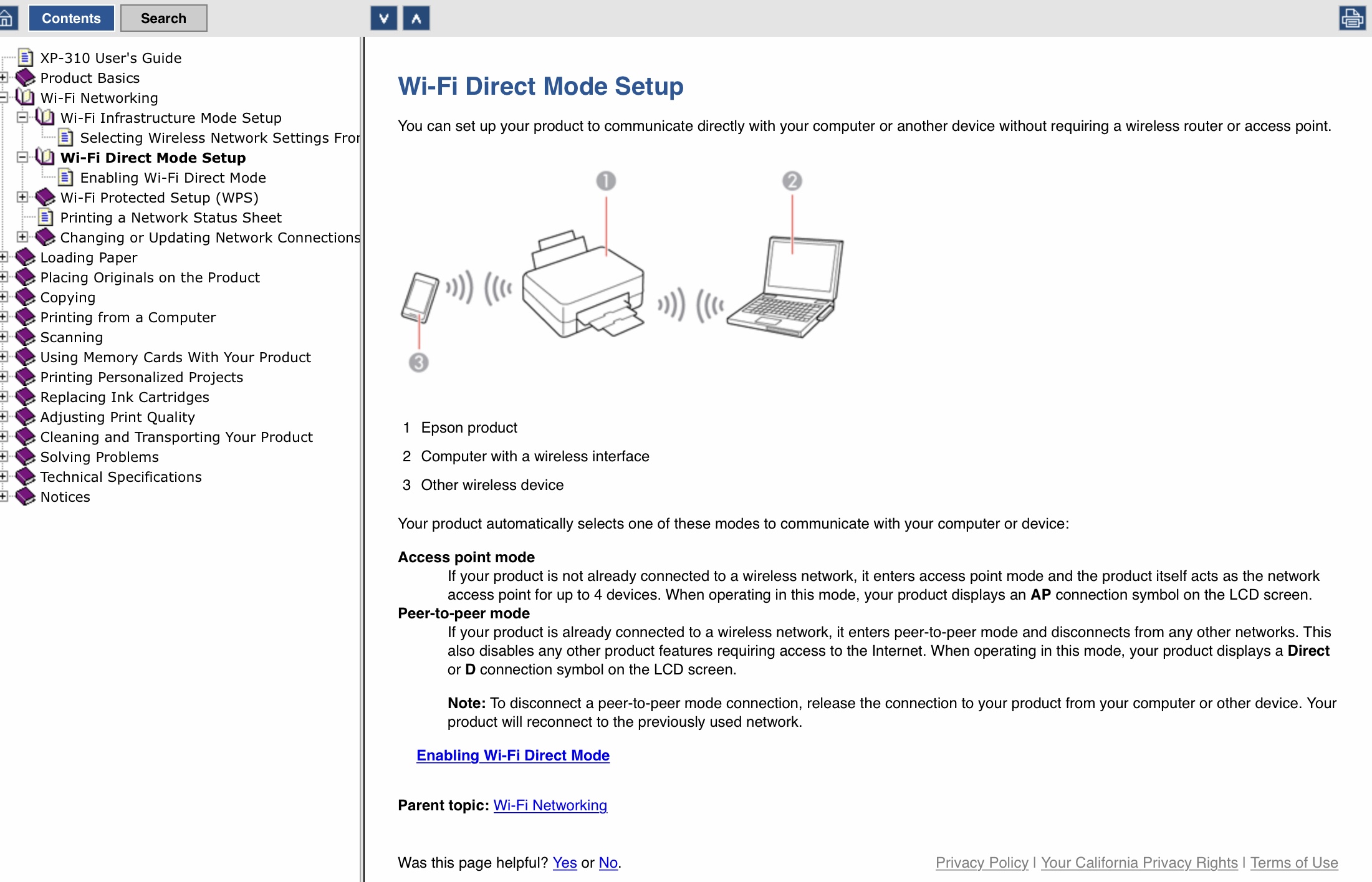The image size is (1372, 882).
Task: Select Enabling Wi-Fi Direct Mode tree entry
Action: (173, 178)
